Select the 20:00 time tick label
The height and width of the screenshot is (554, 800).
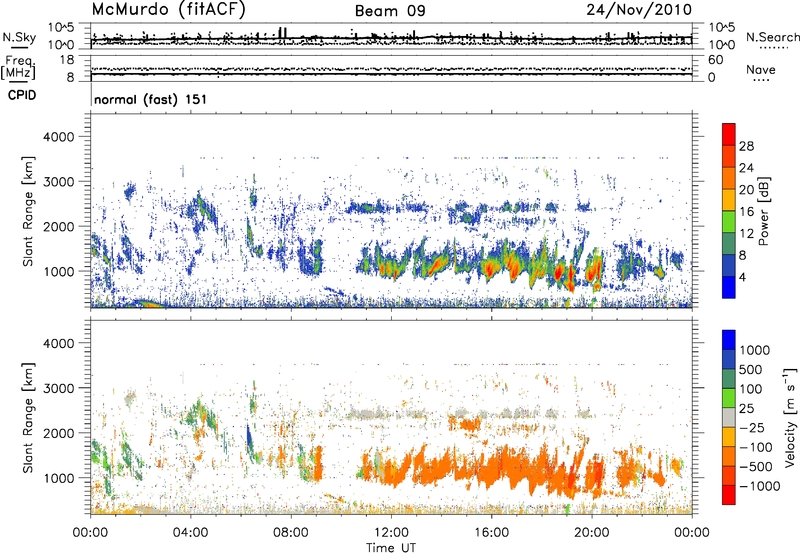coord(592,533)
